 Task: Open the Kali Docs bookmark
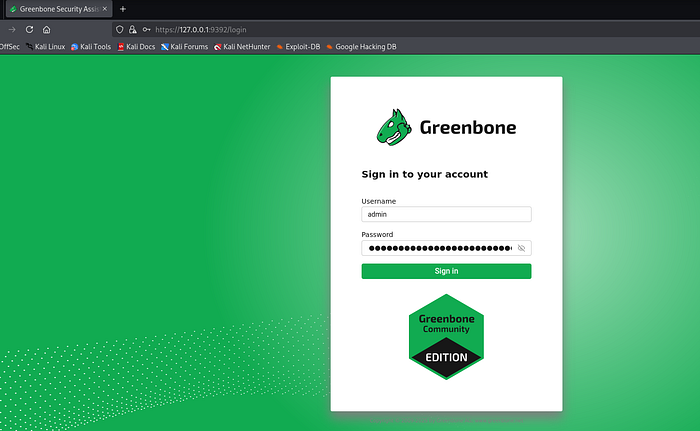[x=136, y=46]
